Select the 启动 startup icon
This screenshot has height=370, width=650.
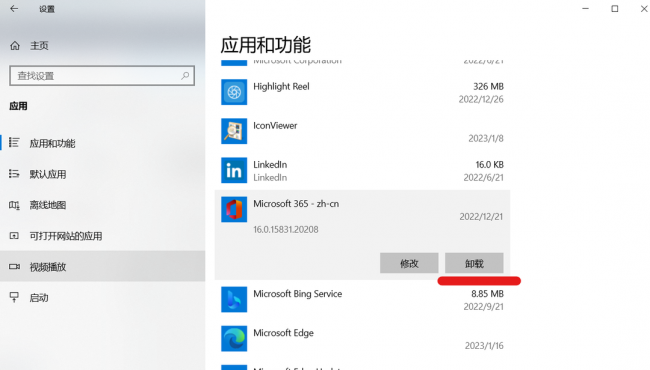[14, 297]
